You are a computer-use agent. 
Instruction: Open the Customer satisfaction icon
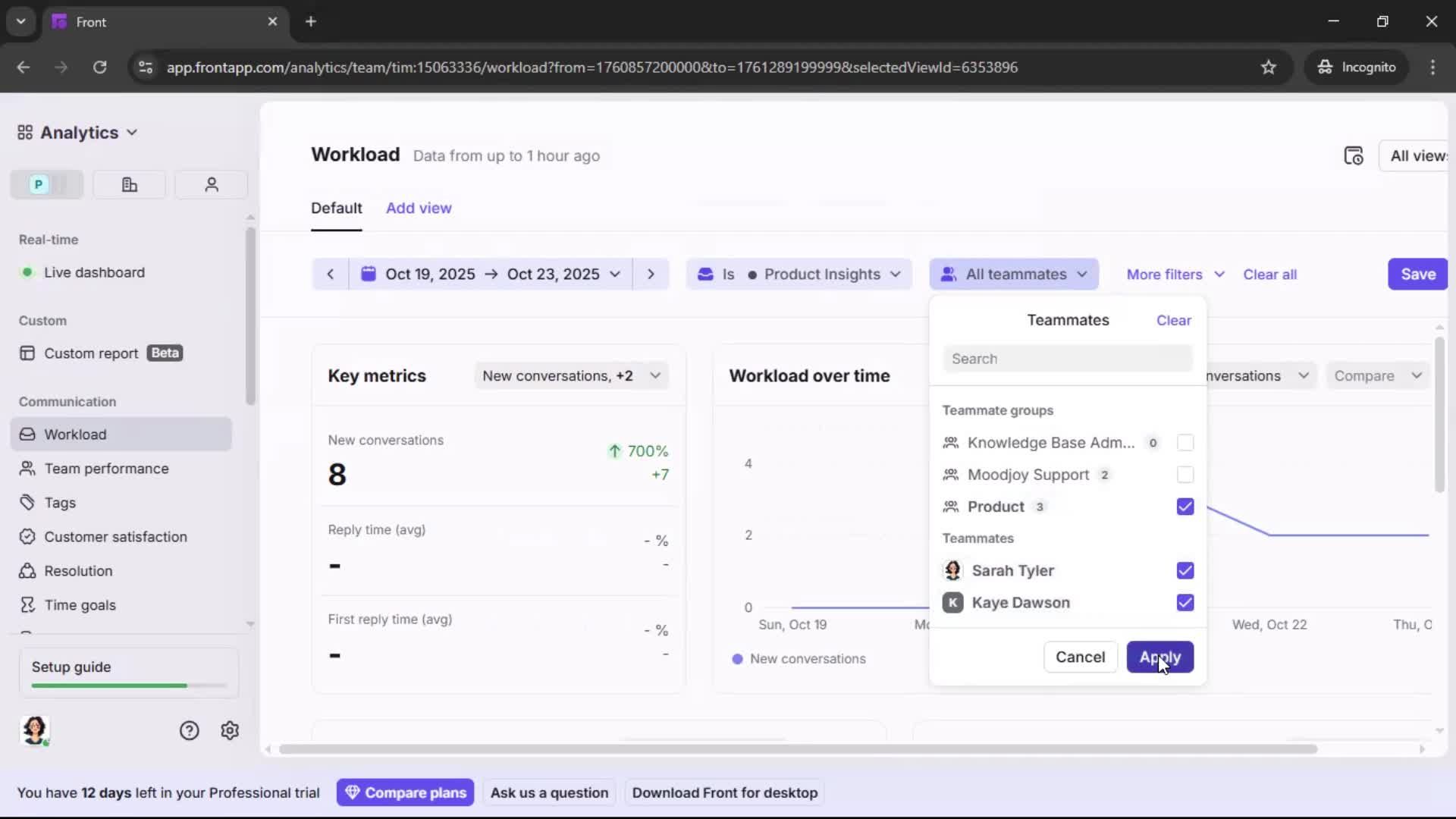click(27, 536)
